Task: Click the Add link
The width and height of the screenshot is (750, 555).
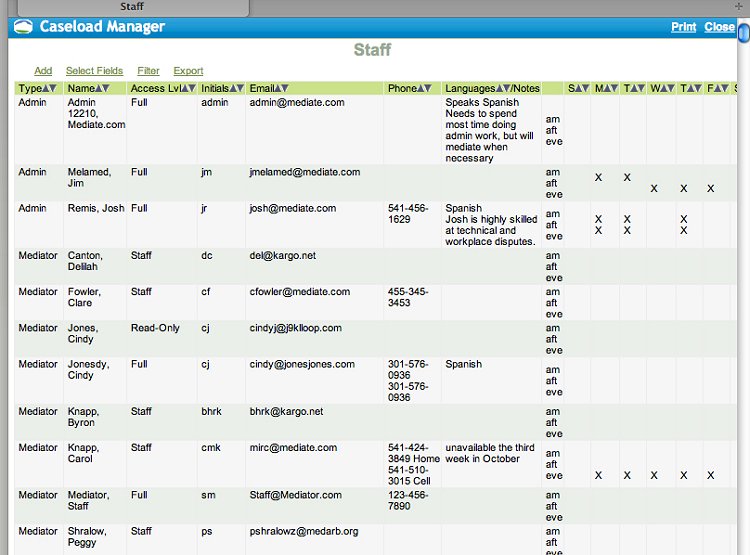Action: point(43,71)
